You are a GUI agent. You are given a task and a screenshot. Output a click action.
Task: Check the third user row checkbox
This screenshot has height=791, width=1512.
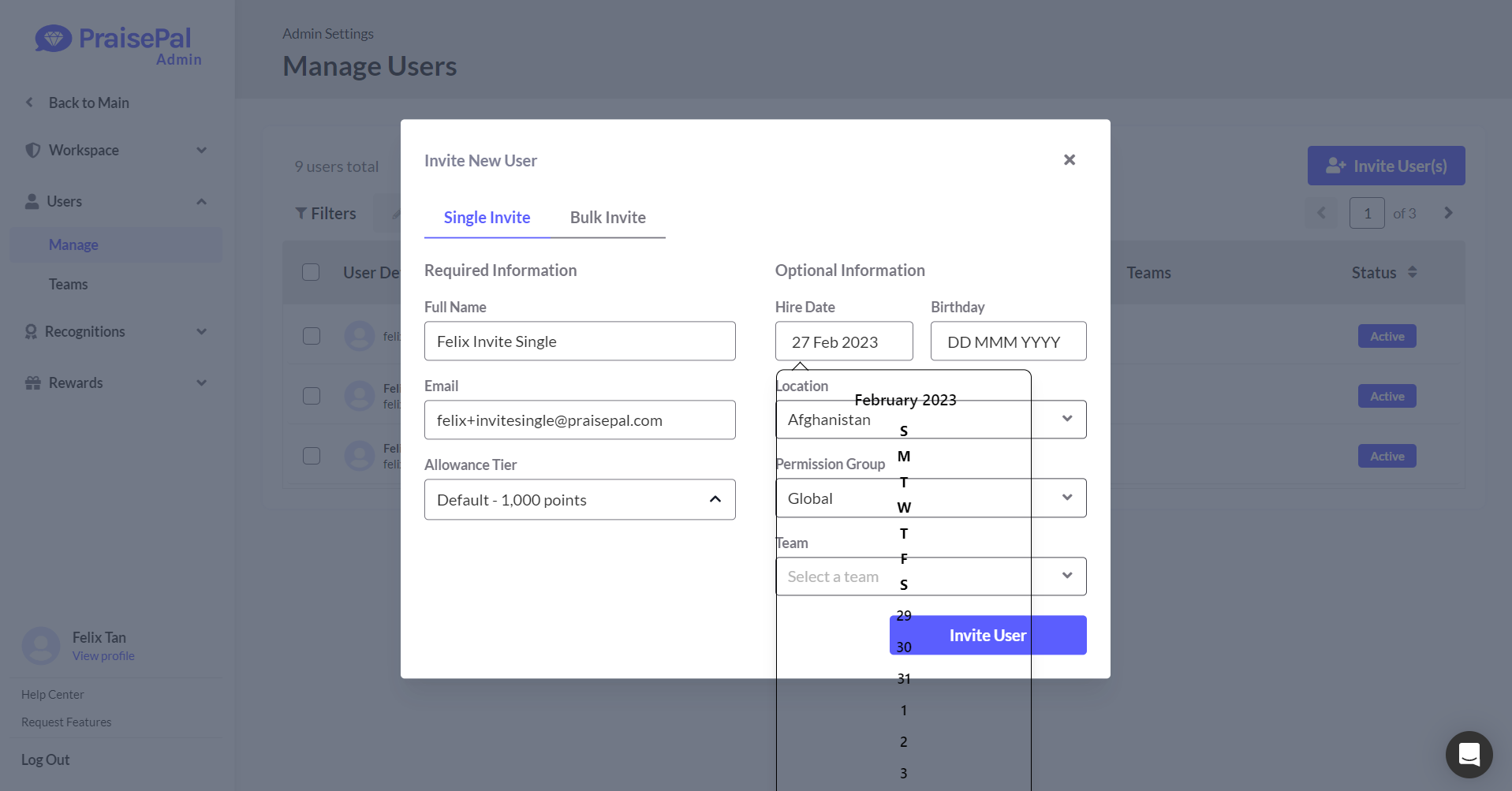[x=312, y=456]
